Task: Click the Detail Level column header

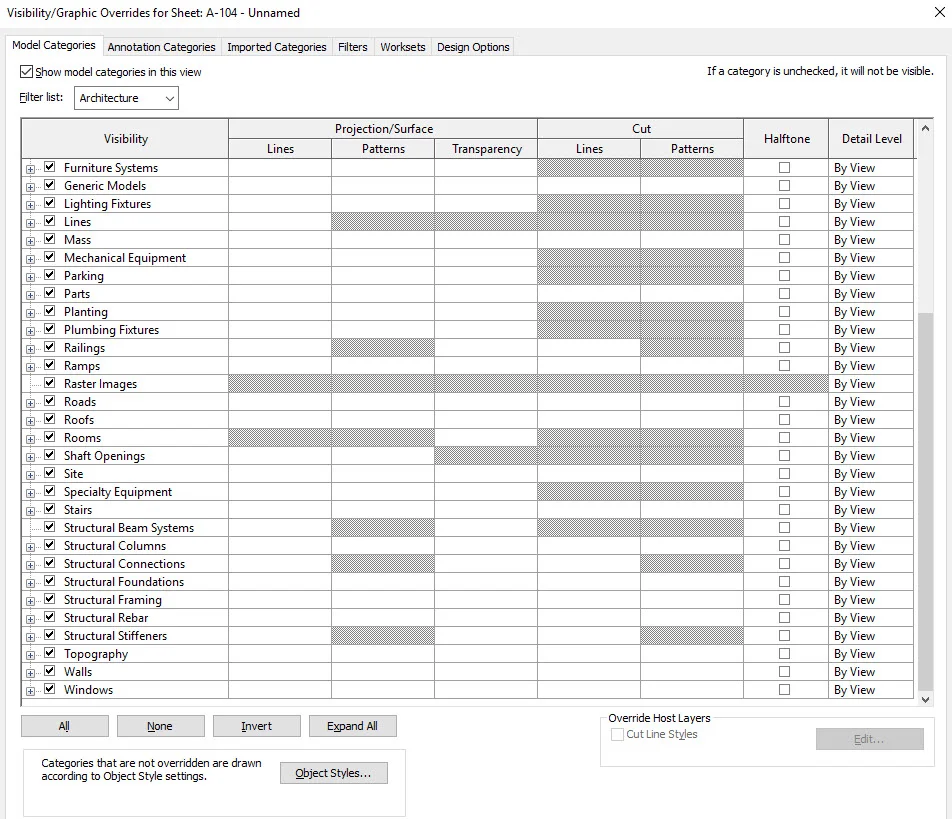Action: 871,138
